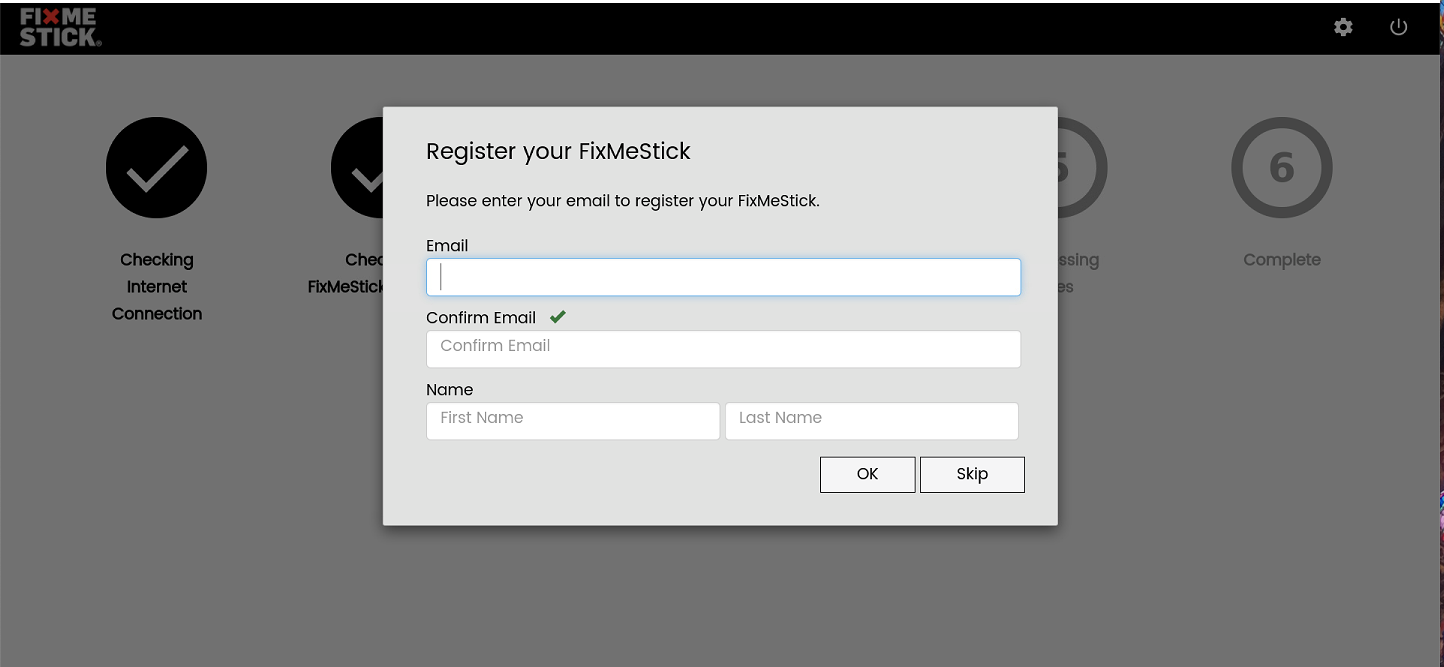Select the step 6 circle
This screenshot has height=667, width=1444.
point(1282,168)
